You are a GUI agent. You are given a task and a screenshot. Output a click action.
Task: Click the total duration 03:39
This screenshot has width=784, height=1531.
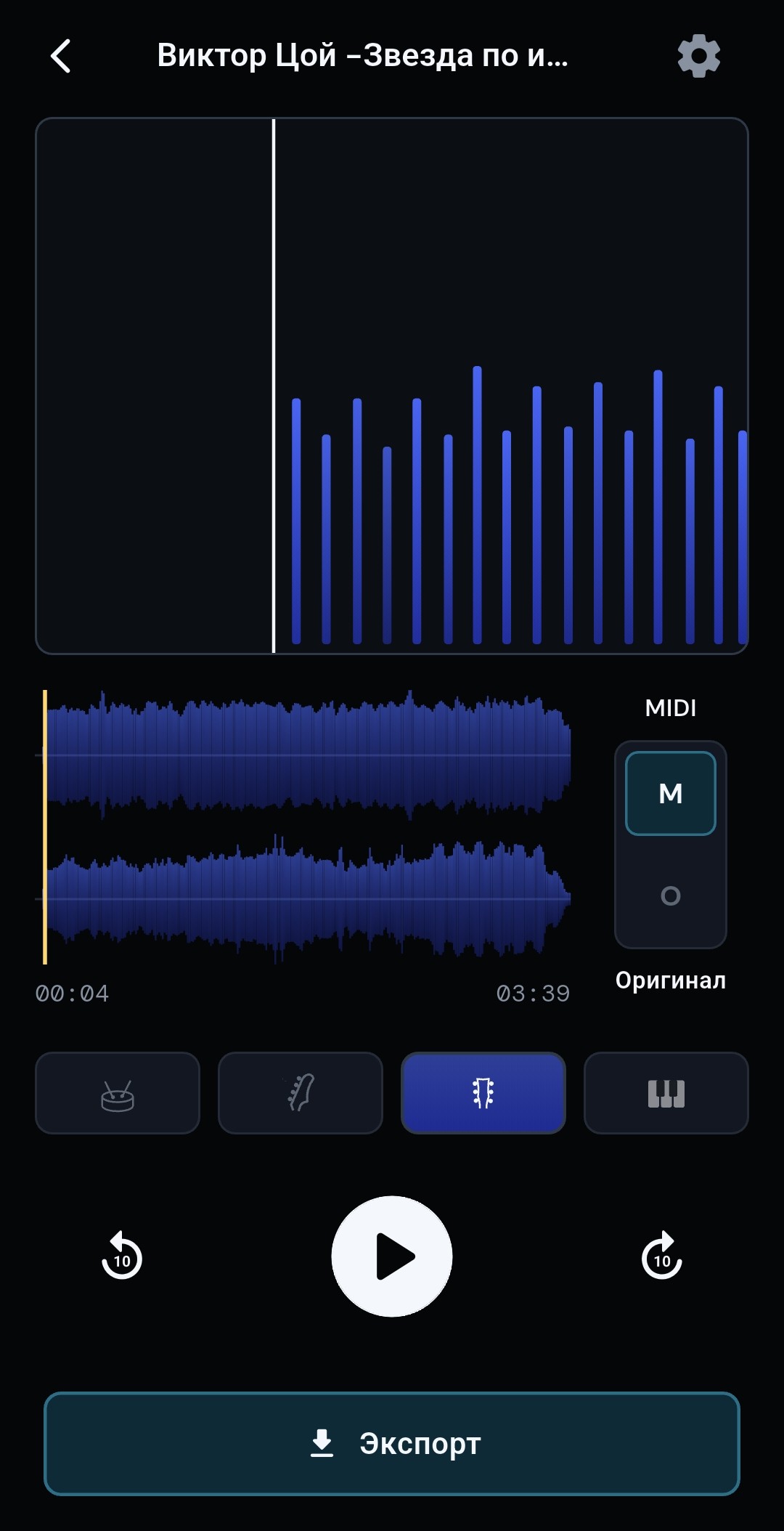tap(534, 994)
